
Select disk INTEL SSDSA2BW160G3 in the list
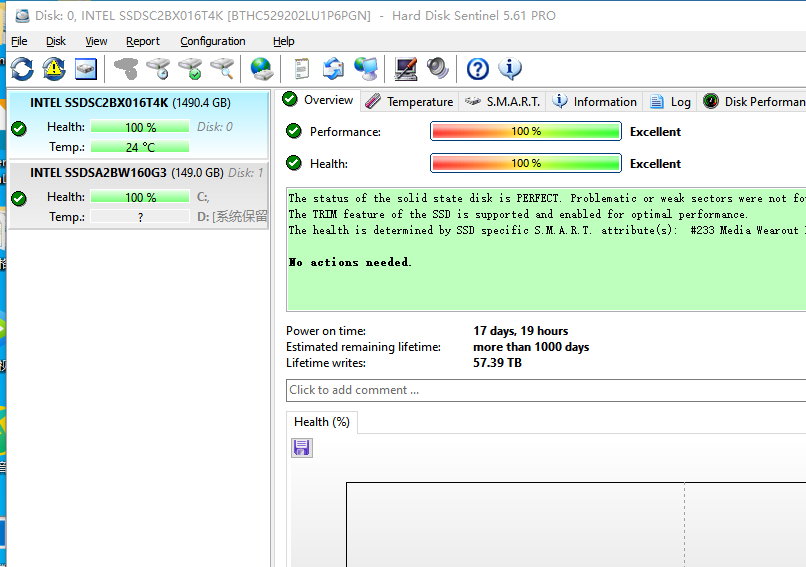point(139,195)
